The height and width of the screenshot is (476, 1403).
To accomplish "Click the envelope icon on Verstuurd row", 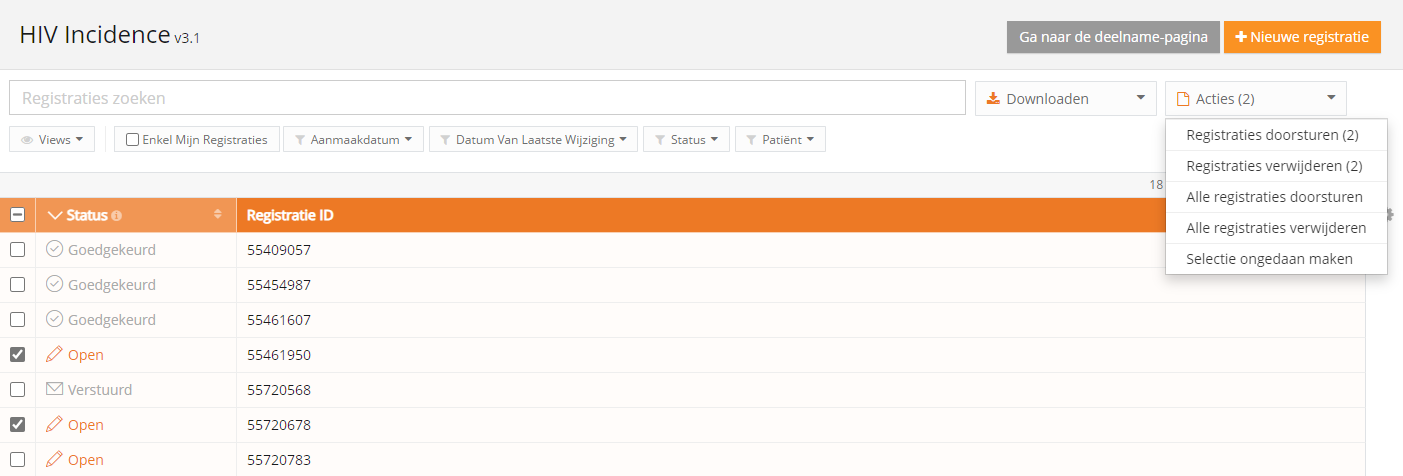I will (55, 390).
